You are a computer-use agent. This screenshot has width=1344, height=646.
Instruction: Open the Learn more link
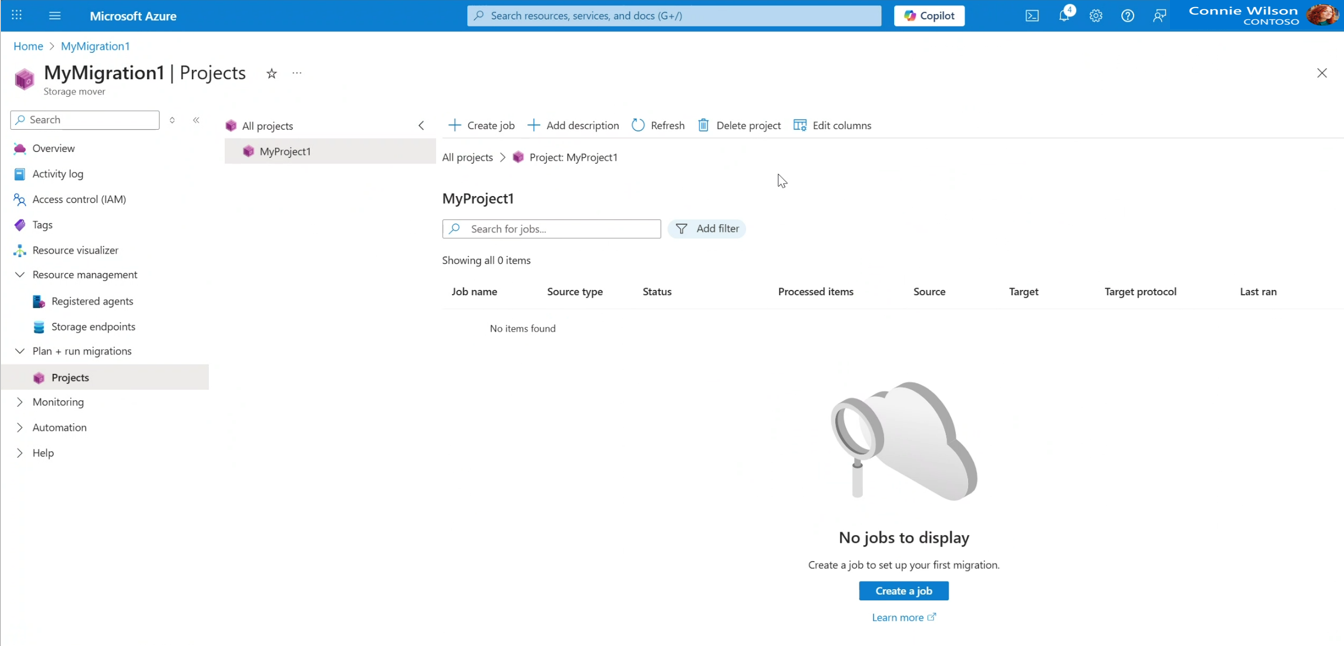click(x=903, y=618)
